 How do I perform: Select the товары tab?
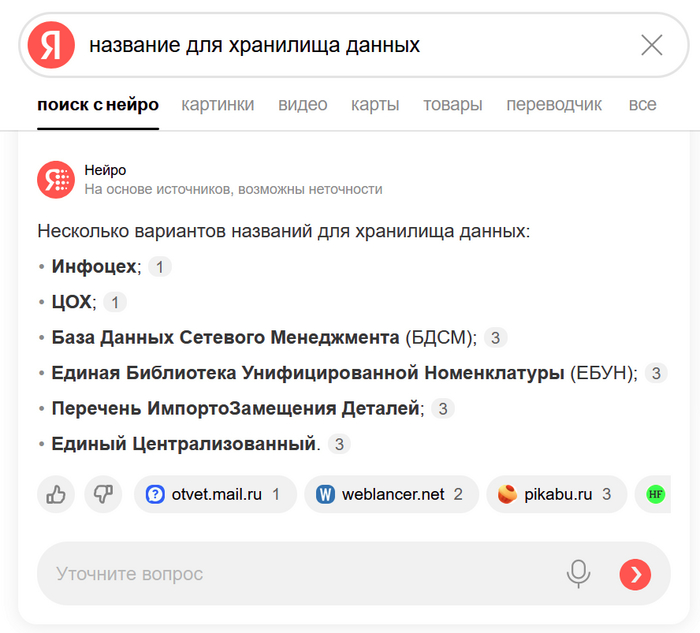[452, 105]
